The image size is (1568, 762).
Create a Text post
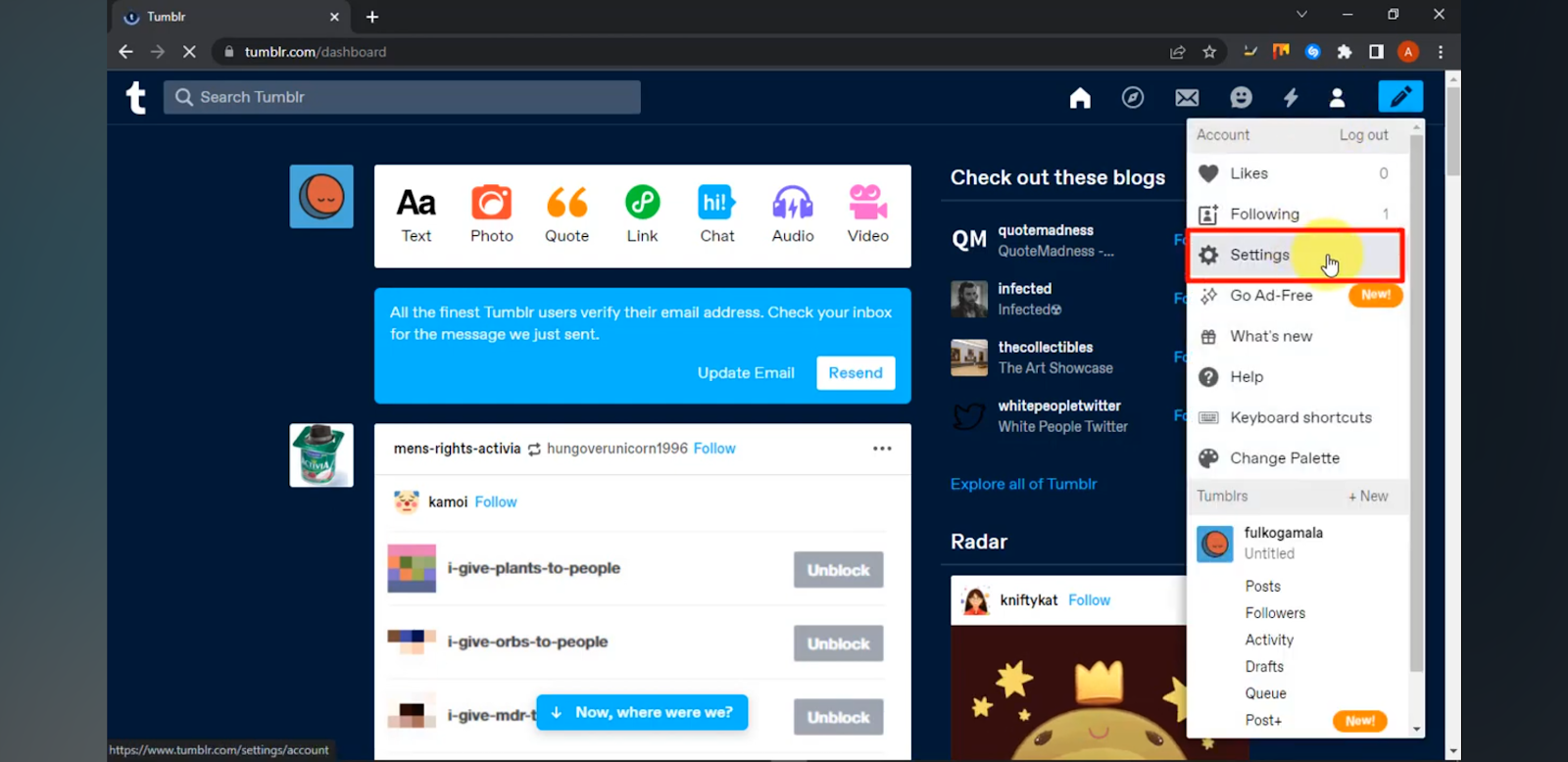tap(416, 214)
